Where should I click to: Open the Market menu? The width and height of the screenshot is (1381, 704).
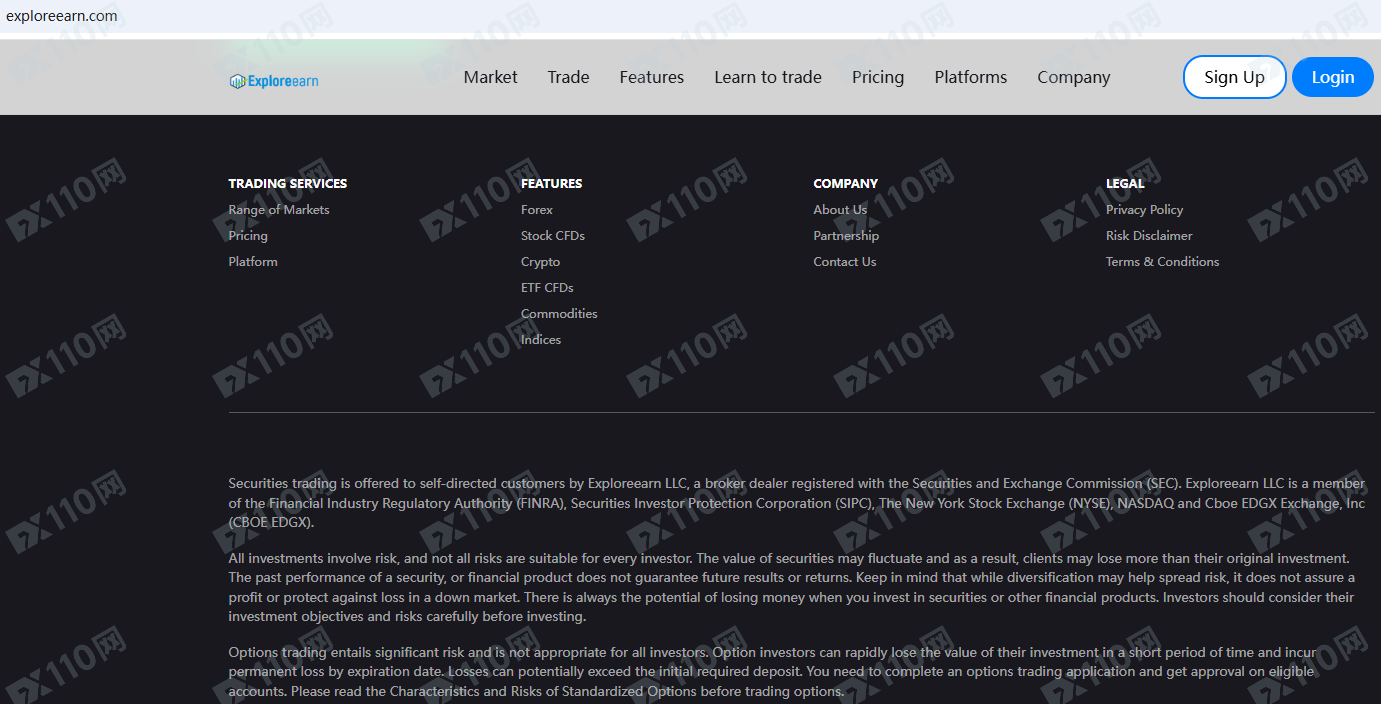pyautogui.click(x=491, y=77)
